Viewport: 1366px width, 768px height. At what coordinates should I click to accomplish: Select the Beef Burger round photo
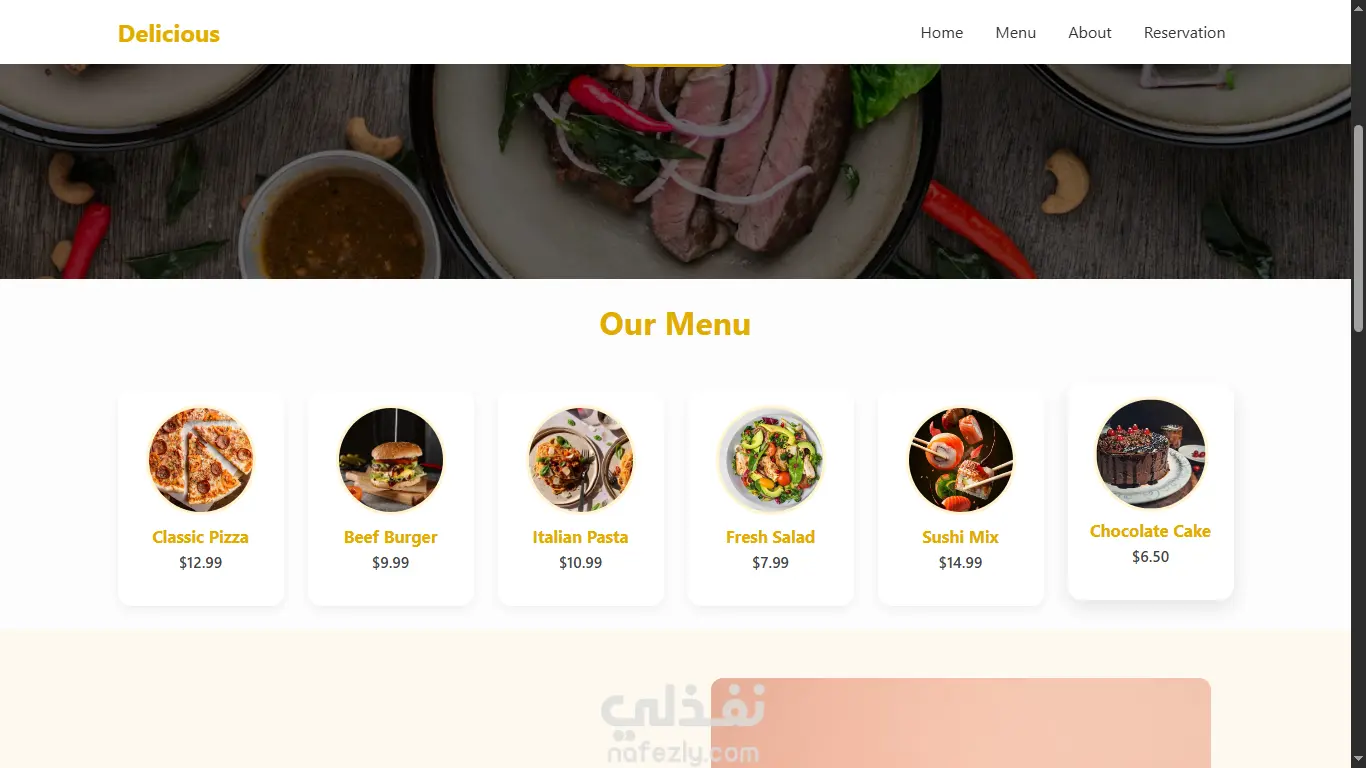(x=391, y=460)
